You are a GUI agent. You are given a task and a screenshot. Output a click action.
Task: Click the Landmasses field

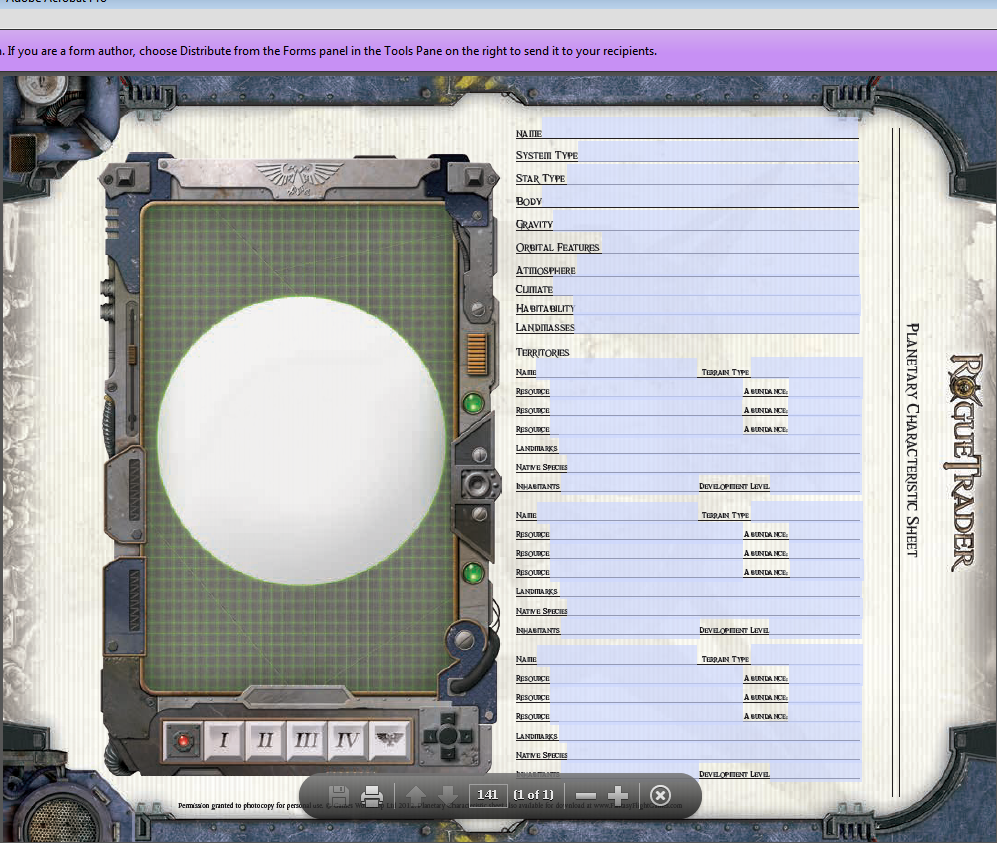[x=717, y=325]
